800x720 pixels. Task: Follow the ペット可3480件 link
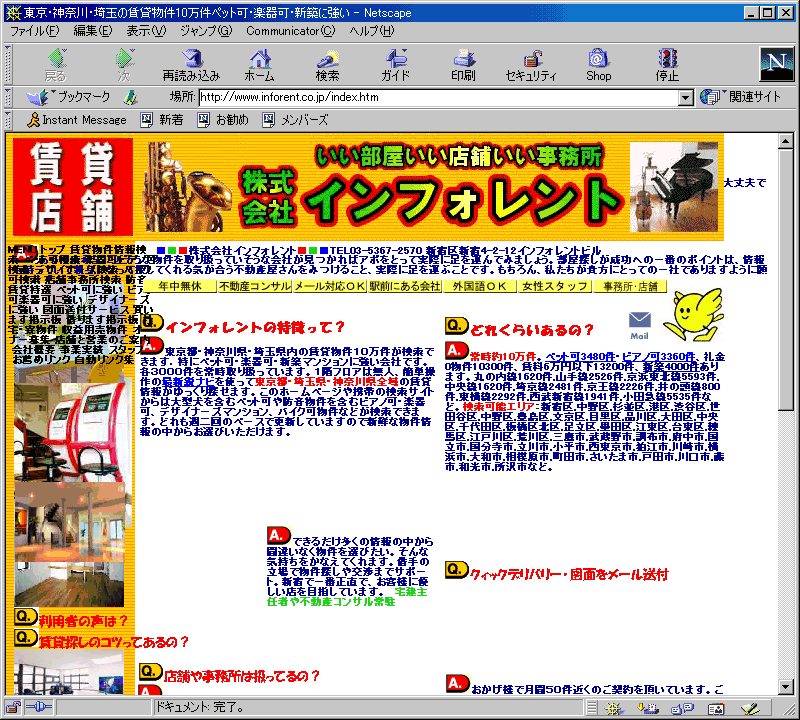click(x=580, y=357)
